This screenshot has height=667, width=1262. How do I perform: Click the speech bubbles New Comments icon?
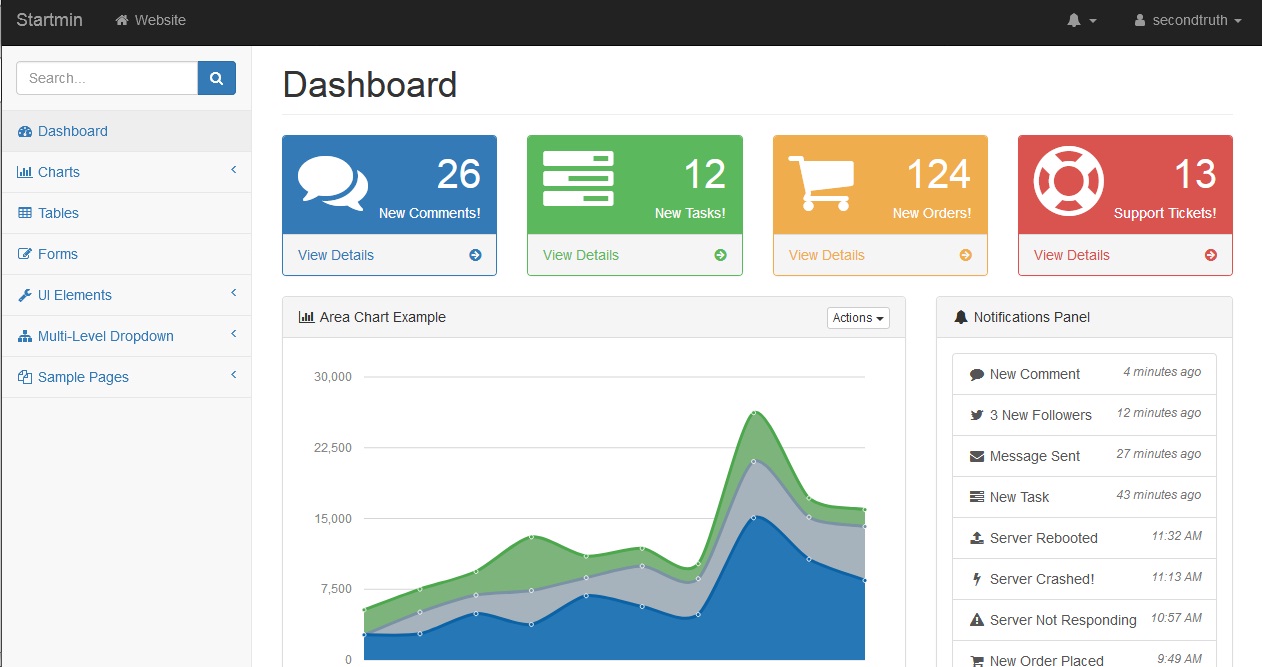(x=332, y=184)
